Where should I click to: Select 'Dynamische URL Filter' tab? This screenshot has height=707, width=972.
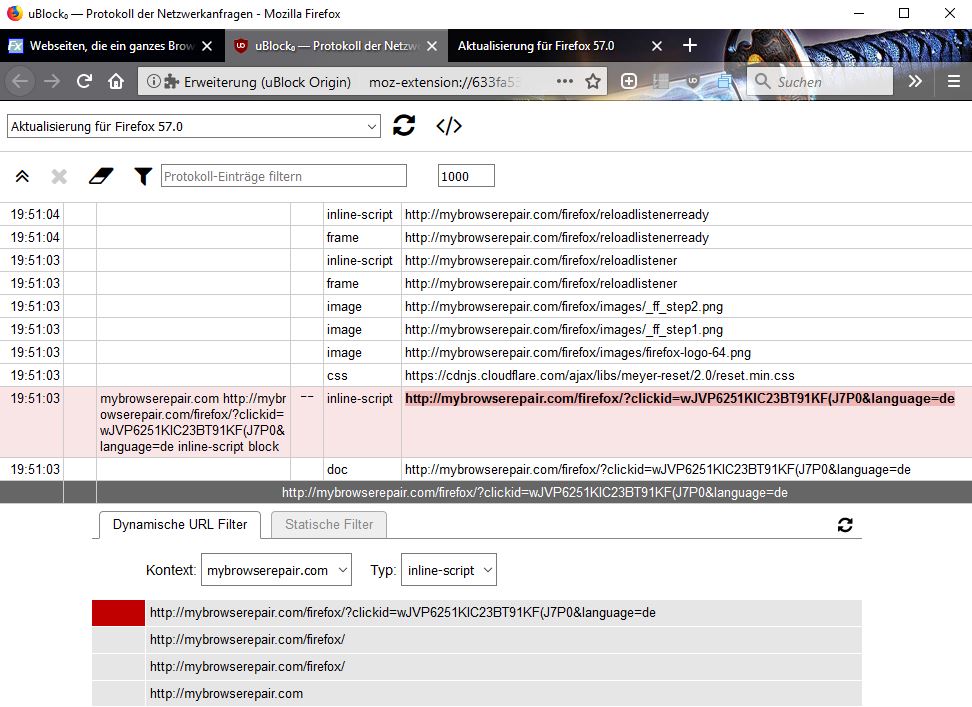coord(180,524)
